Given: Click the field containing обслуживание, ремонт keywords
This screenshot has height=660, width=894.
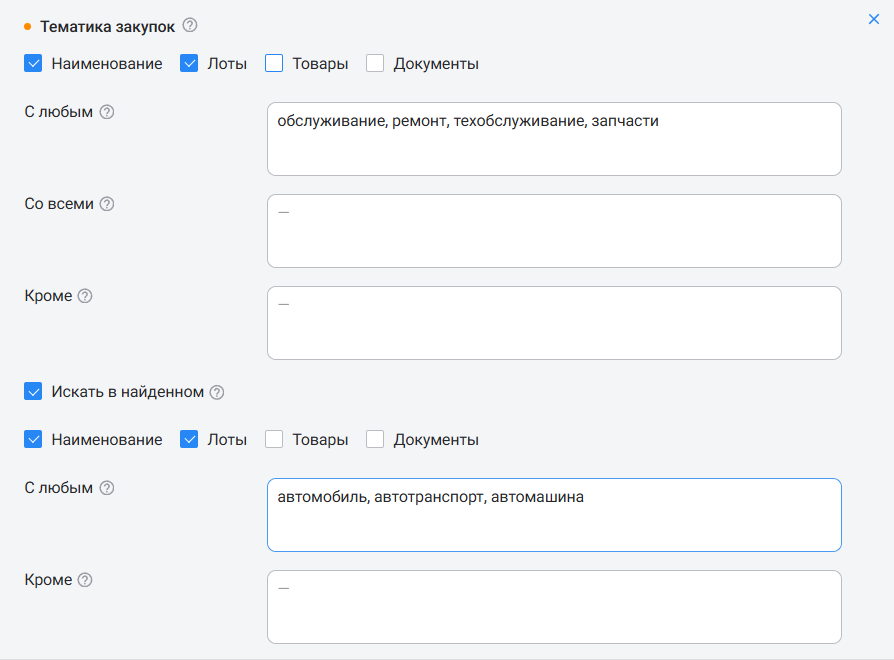Looking at the screenshot, I should pyautogui.click(x=554, y=139).
